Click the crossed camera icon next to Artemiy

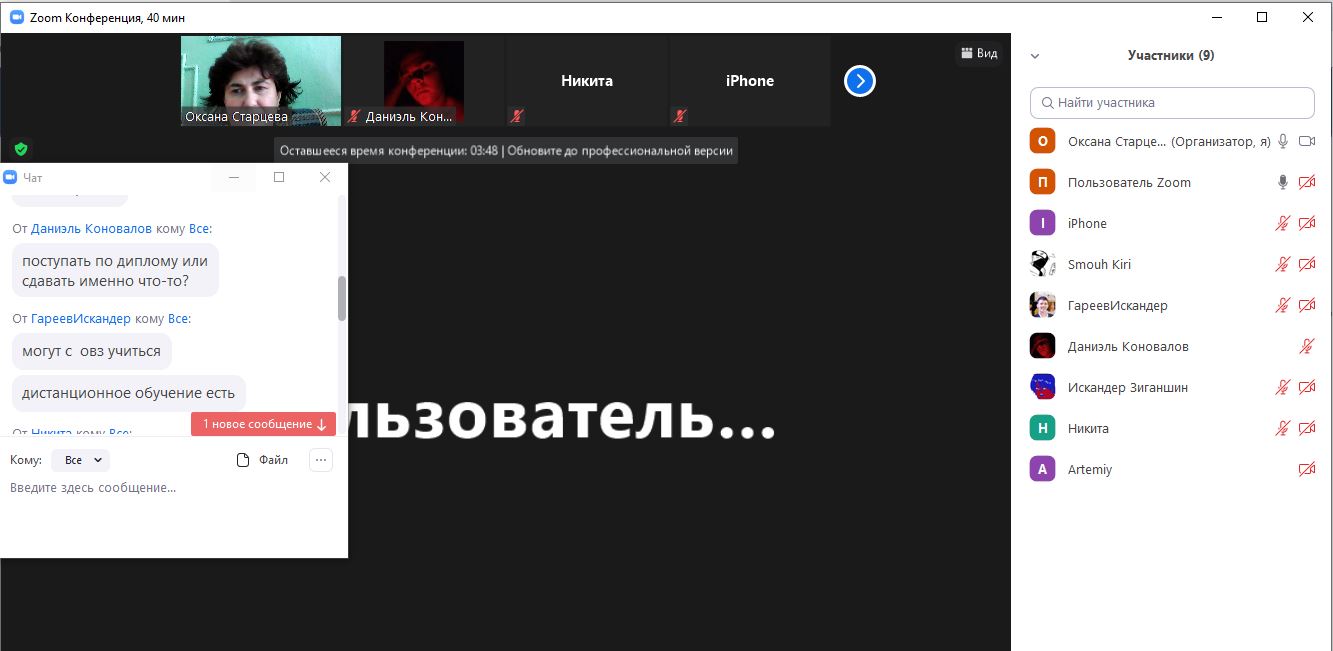(1306, 470)
